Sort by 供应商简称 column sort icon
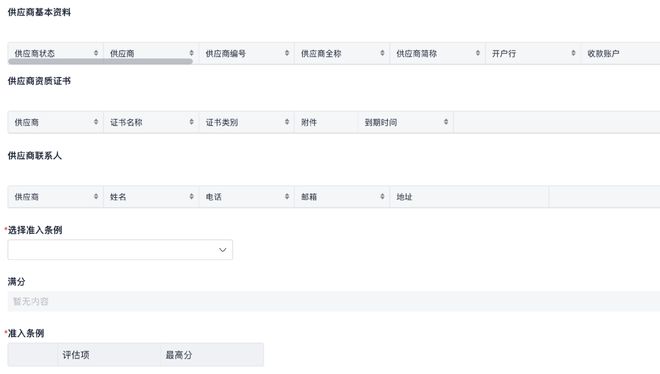 (x=478, y=53)
